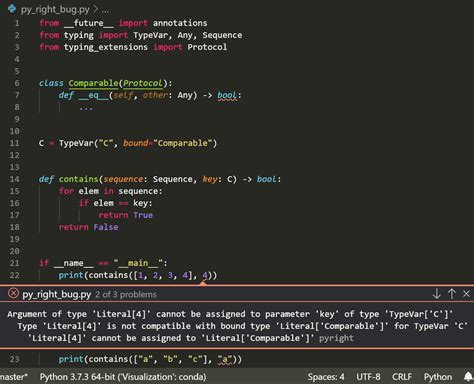Image resolution: width=474 pixels, height=384 pixels.
Task: Click underlined bool return type on line 7
Action: [227, 95]
